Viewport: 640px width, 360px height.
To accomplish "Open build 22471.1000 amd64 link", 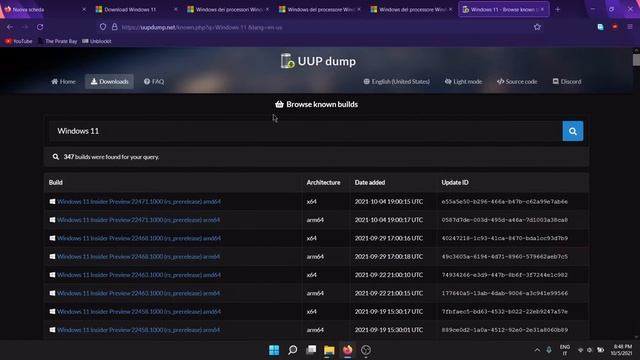I will [x=139, y=202].
